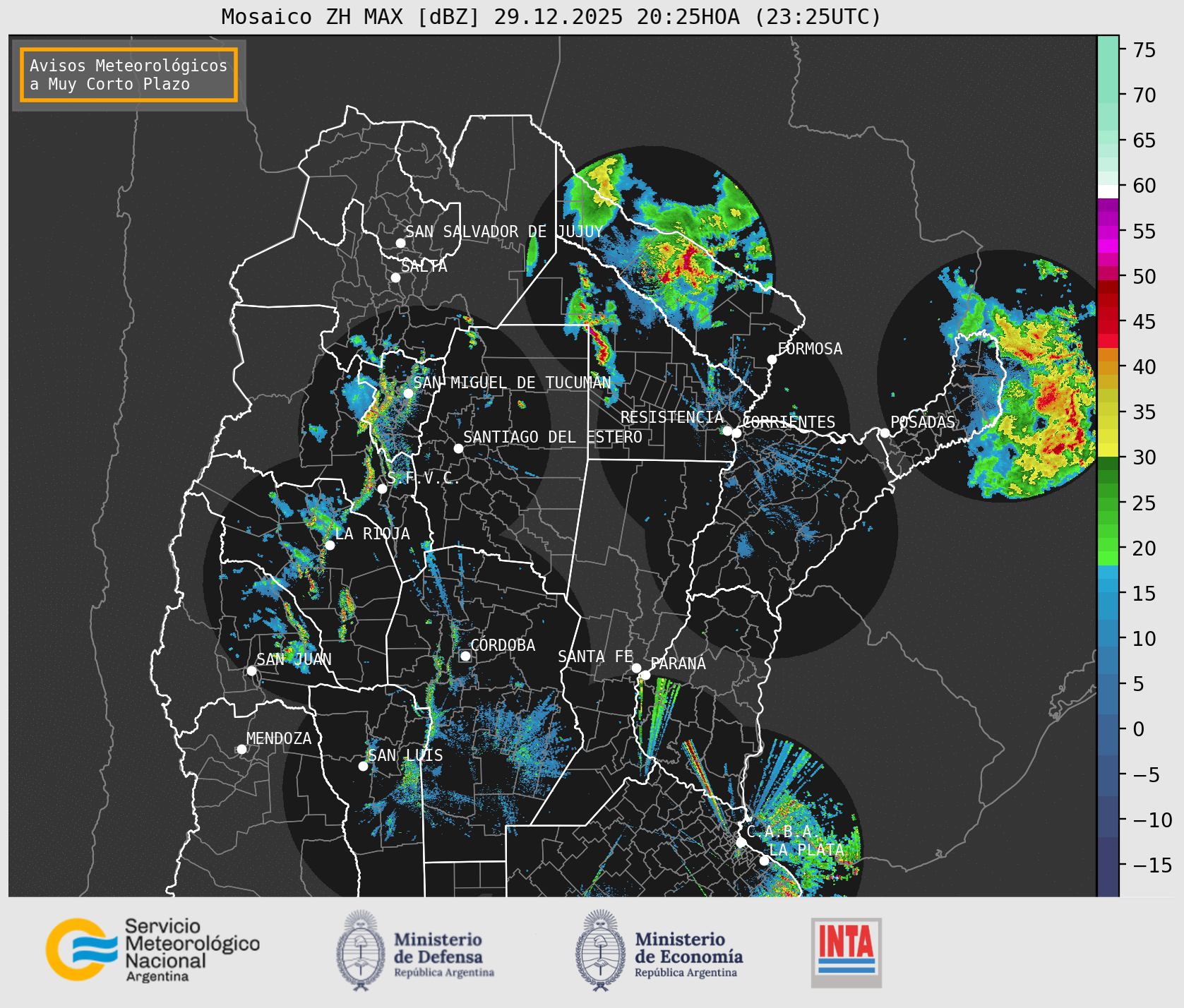The height and width of the screenshot is (1008, 1184).
Task: Click the San Juan city dot
Action: [x=251, y=671]
